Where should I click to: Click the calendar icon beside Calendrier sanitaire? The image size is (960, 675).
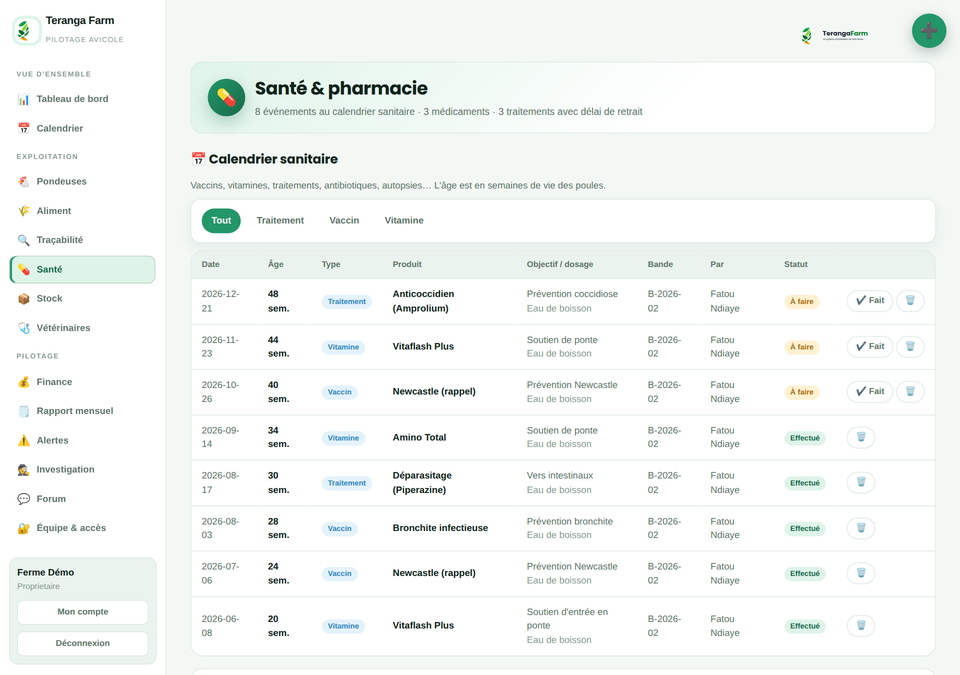198,159
